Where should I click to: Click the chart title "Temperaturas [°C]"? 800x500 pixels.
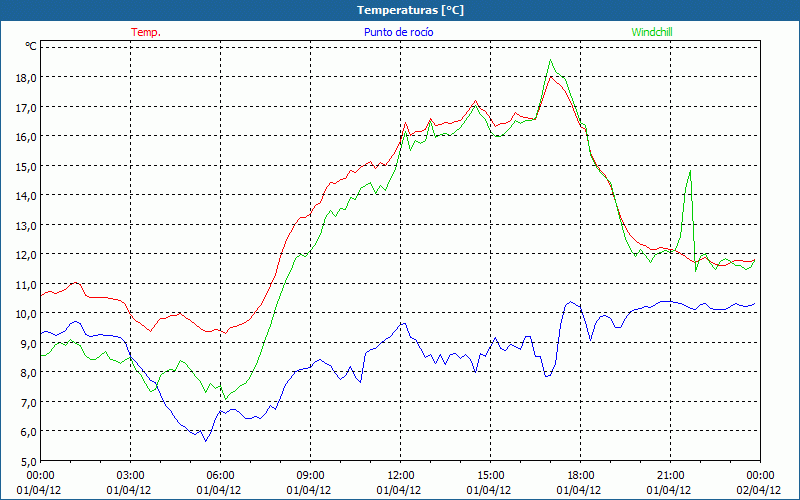tap(410, 10)
